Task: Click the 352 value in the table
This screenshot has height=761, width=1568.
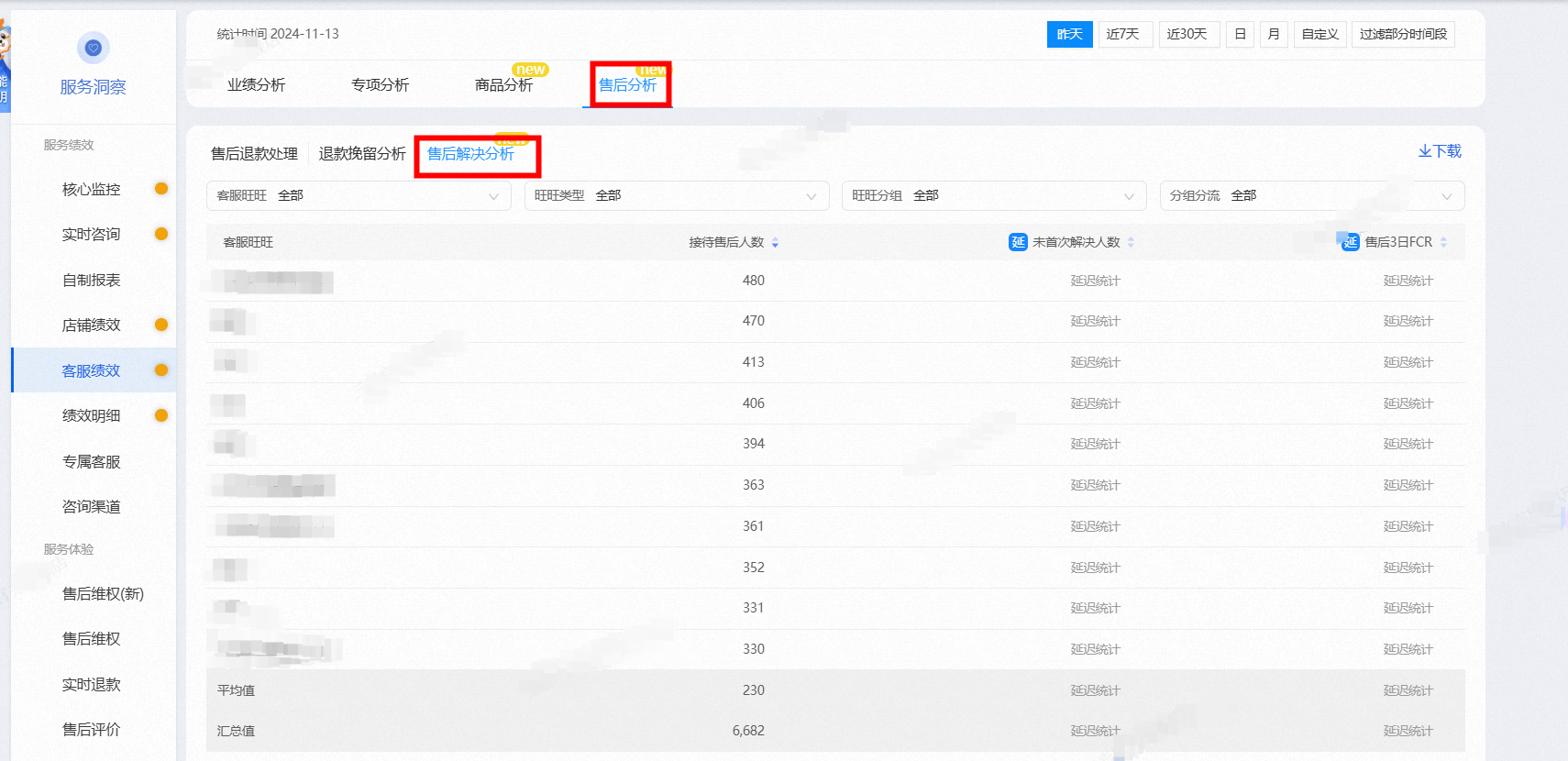Action: 754,568
